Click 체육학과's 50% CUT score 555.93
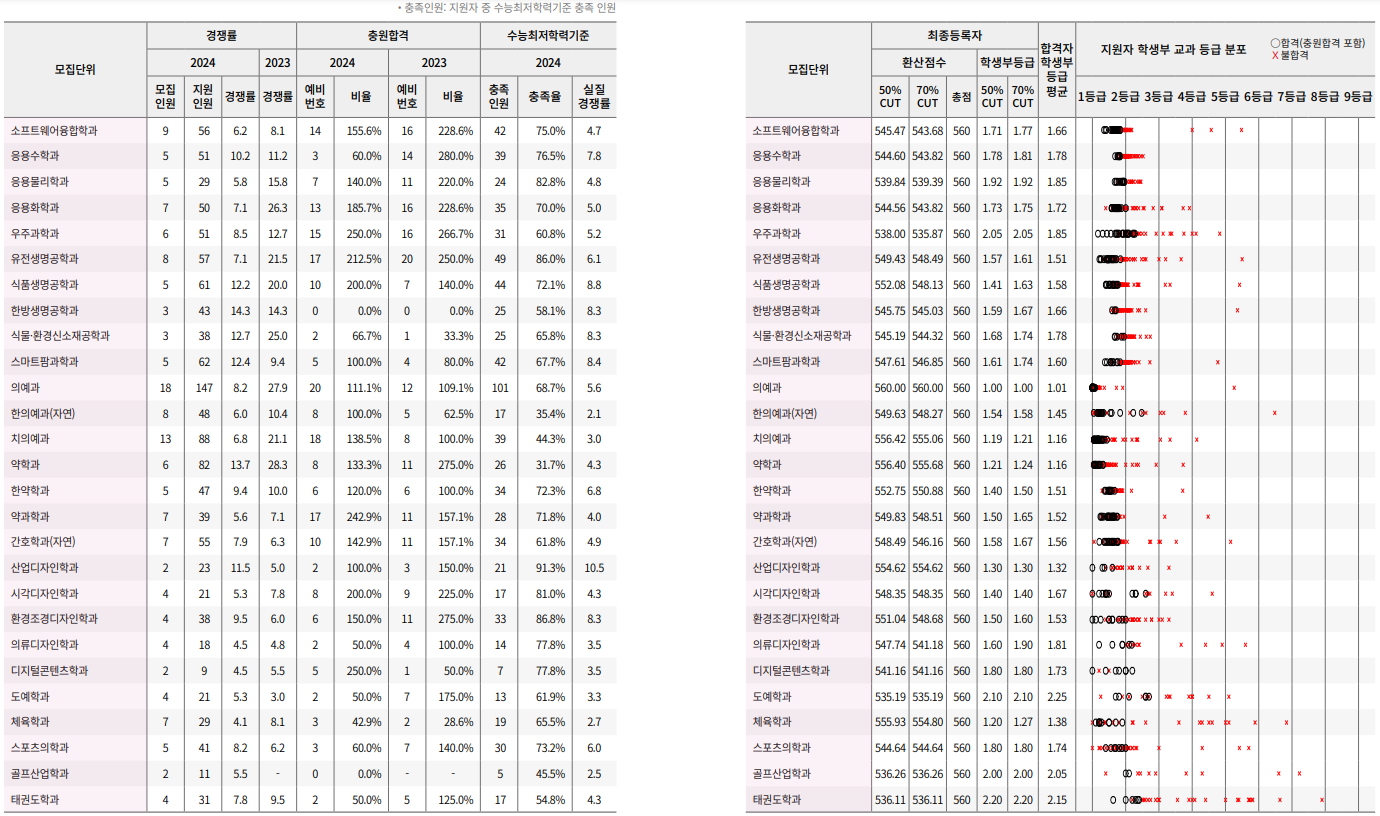 point(890,722)
